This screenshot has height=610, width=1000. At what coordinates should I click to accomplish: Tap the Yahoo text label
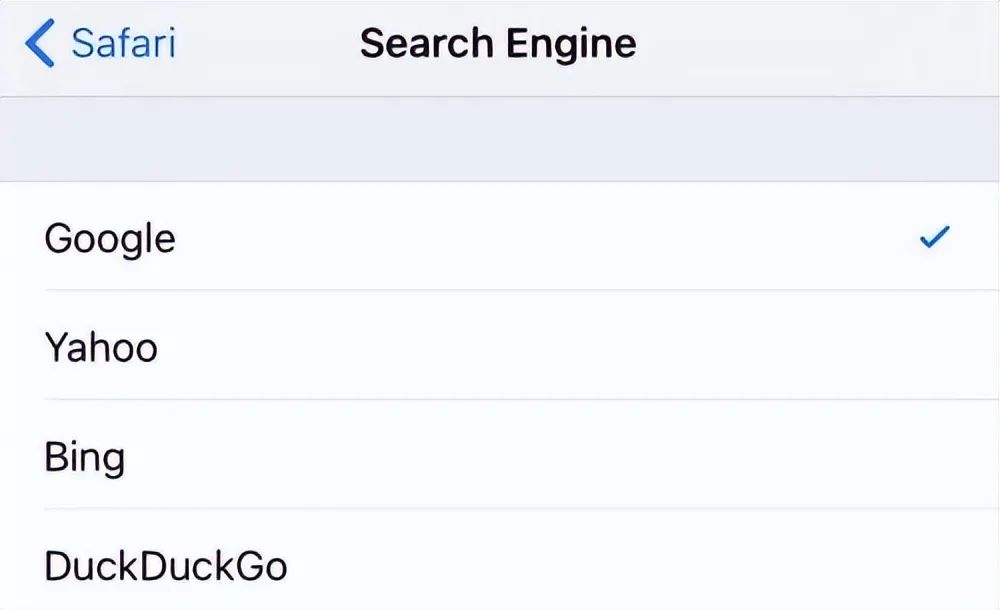point(101,347)
